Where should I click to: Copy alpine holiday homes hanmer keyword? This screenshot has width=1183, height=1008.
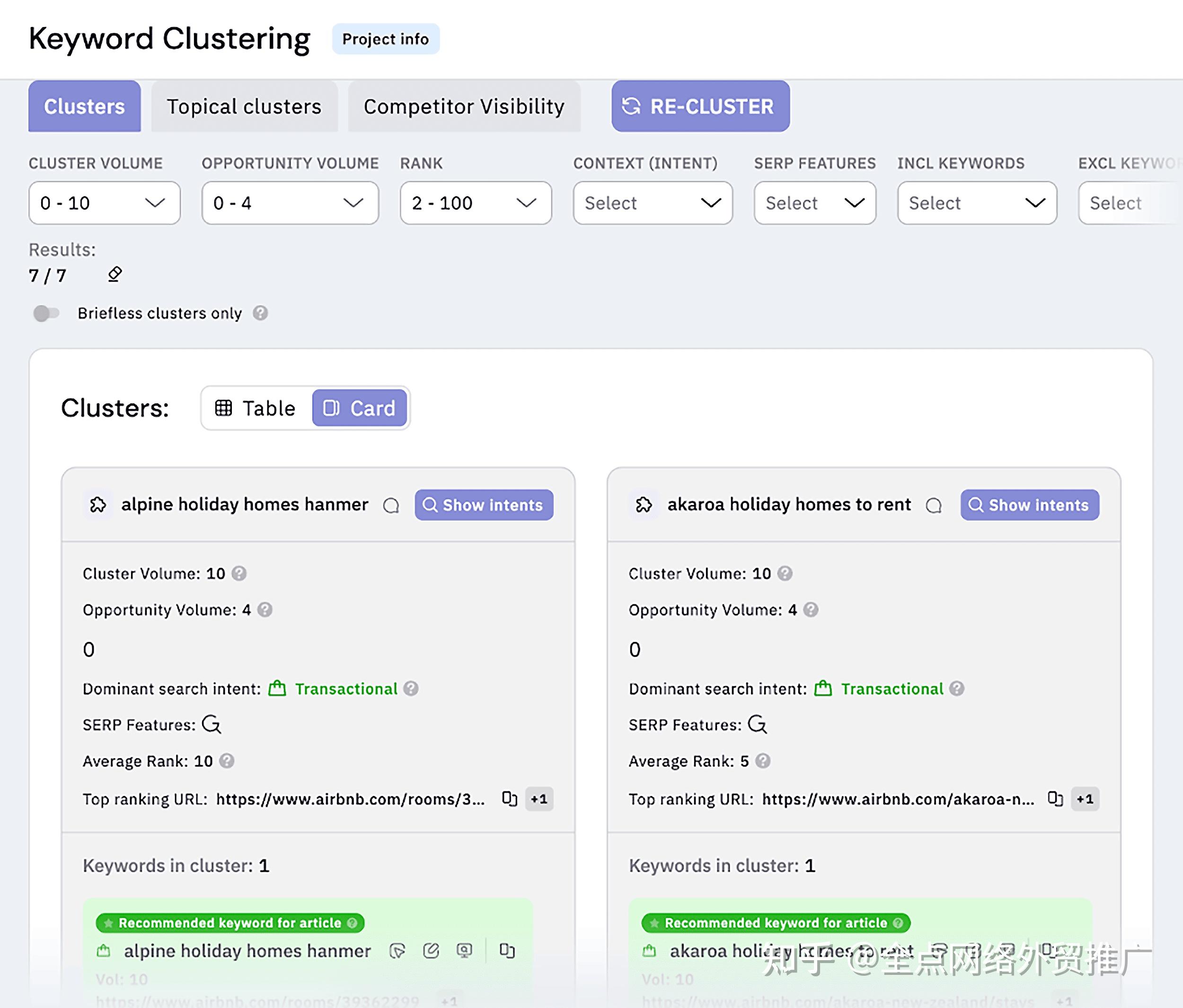507,951
